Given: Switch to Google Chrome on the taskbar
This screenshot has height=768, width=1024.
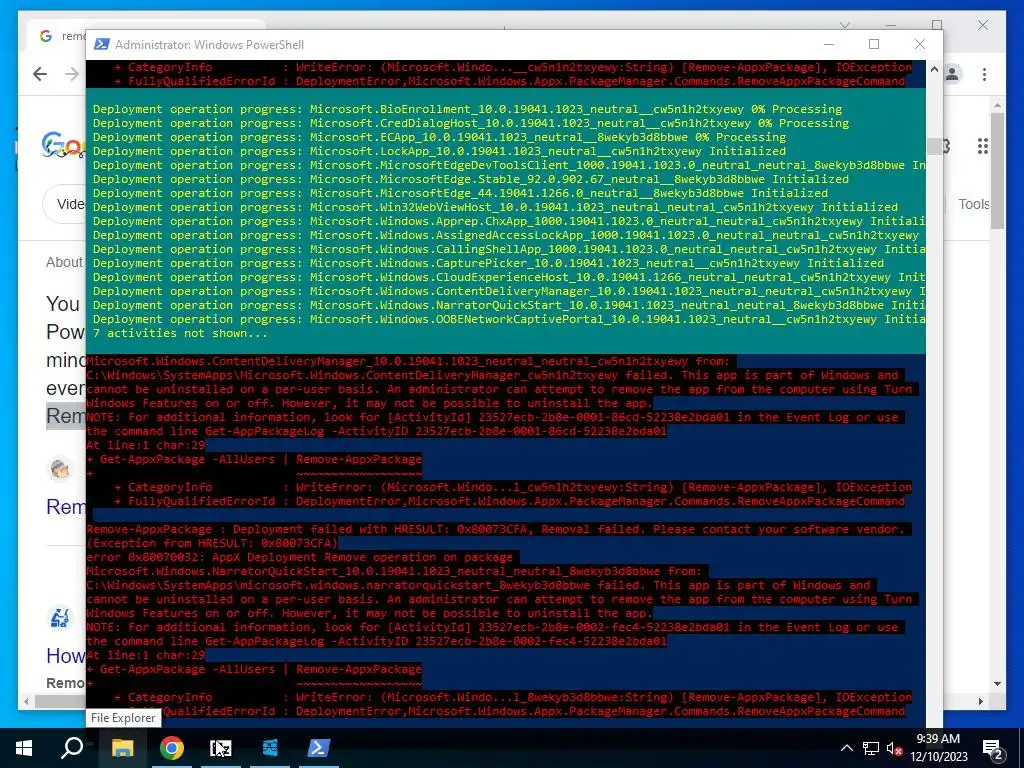Looking at the screenshot, I should 172,748.
